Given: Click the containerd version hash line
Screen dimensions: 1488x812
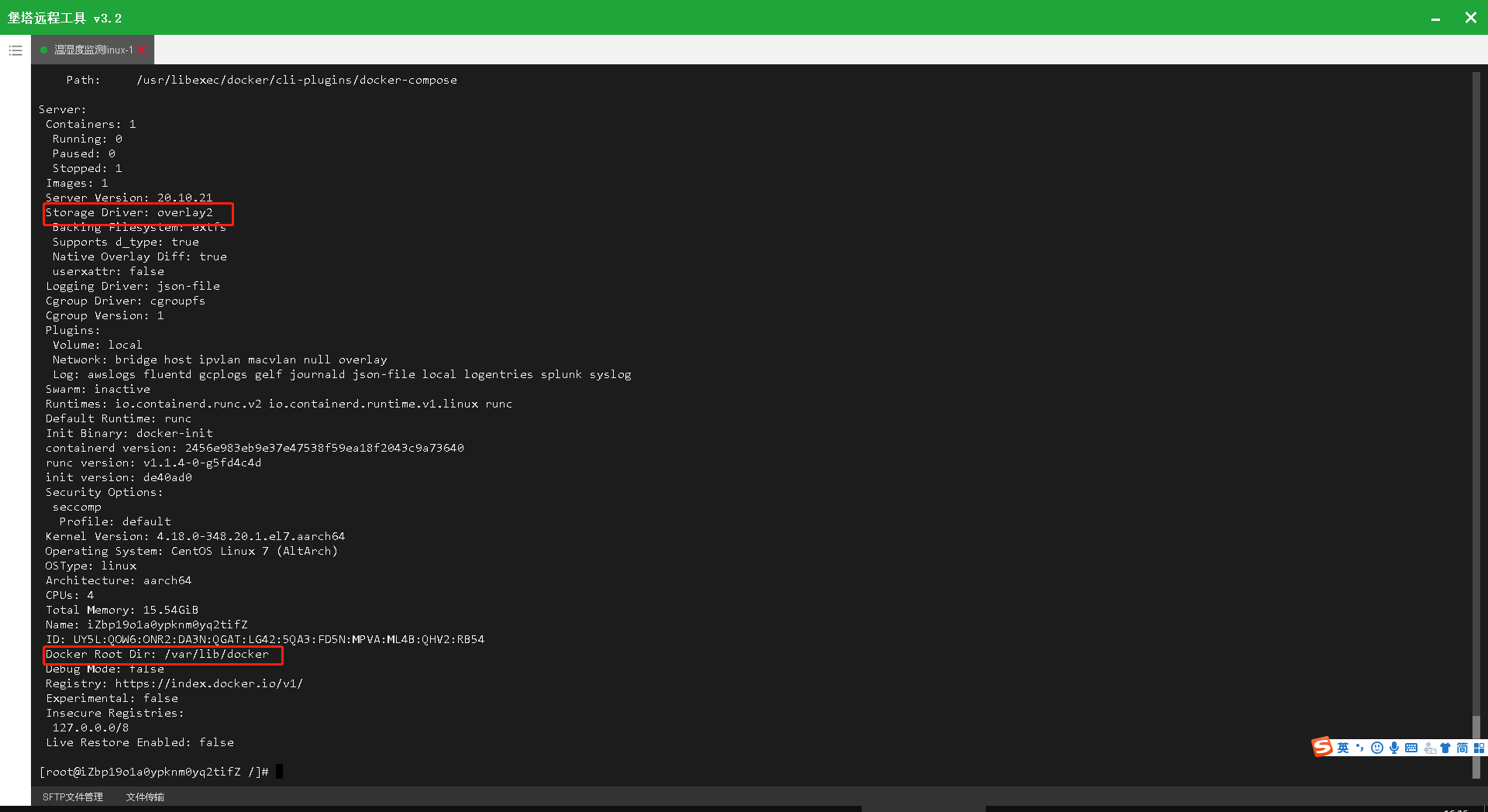Looking at the screenshot, I should coord(255,448).
